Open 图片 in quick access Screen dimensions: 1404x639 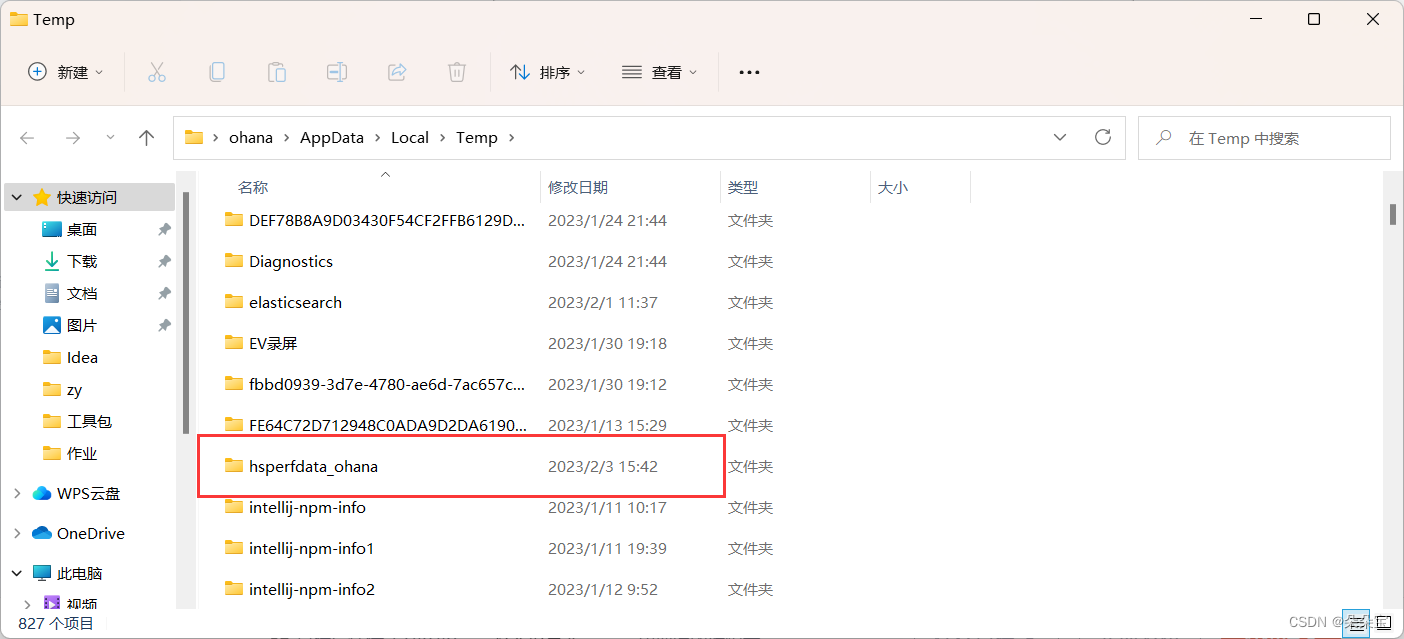[x=82, y=325]
